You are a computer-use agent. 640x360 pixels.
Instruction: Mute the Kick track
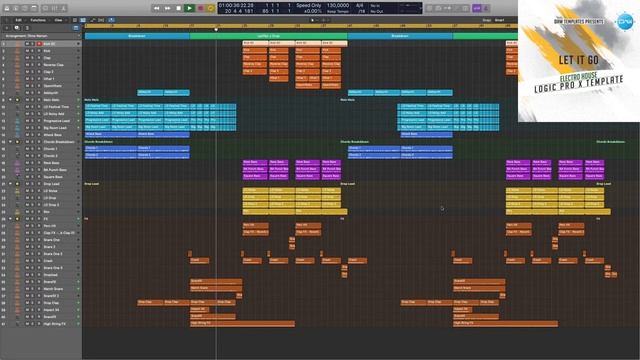point(27,51)
